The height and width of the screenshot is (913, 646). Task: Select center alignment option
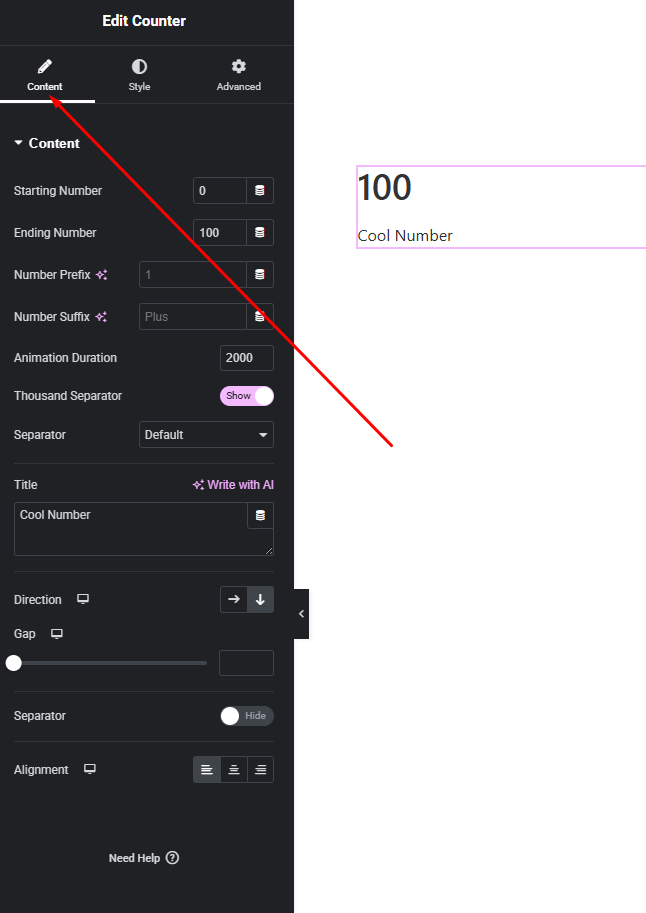[x=234, y=770]
